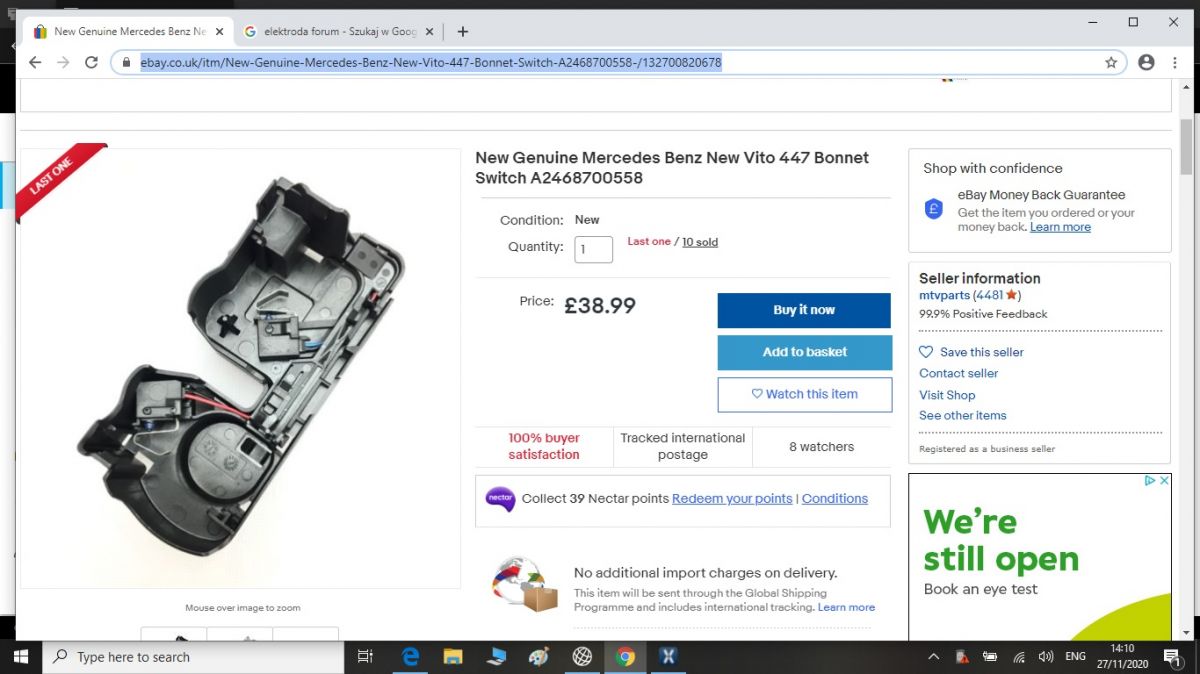
Task: Open the Chrome profile avatar icon
Action: click(1146, 62)
